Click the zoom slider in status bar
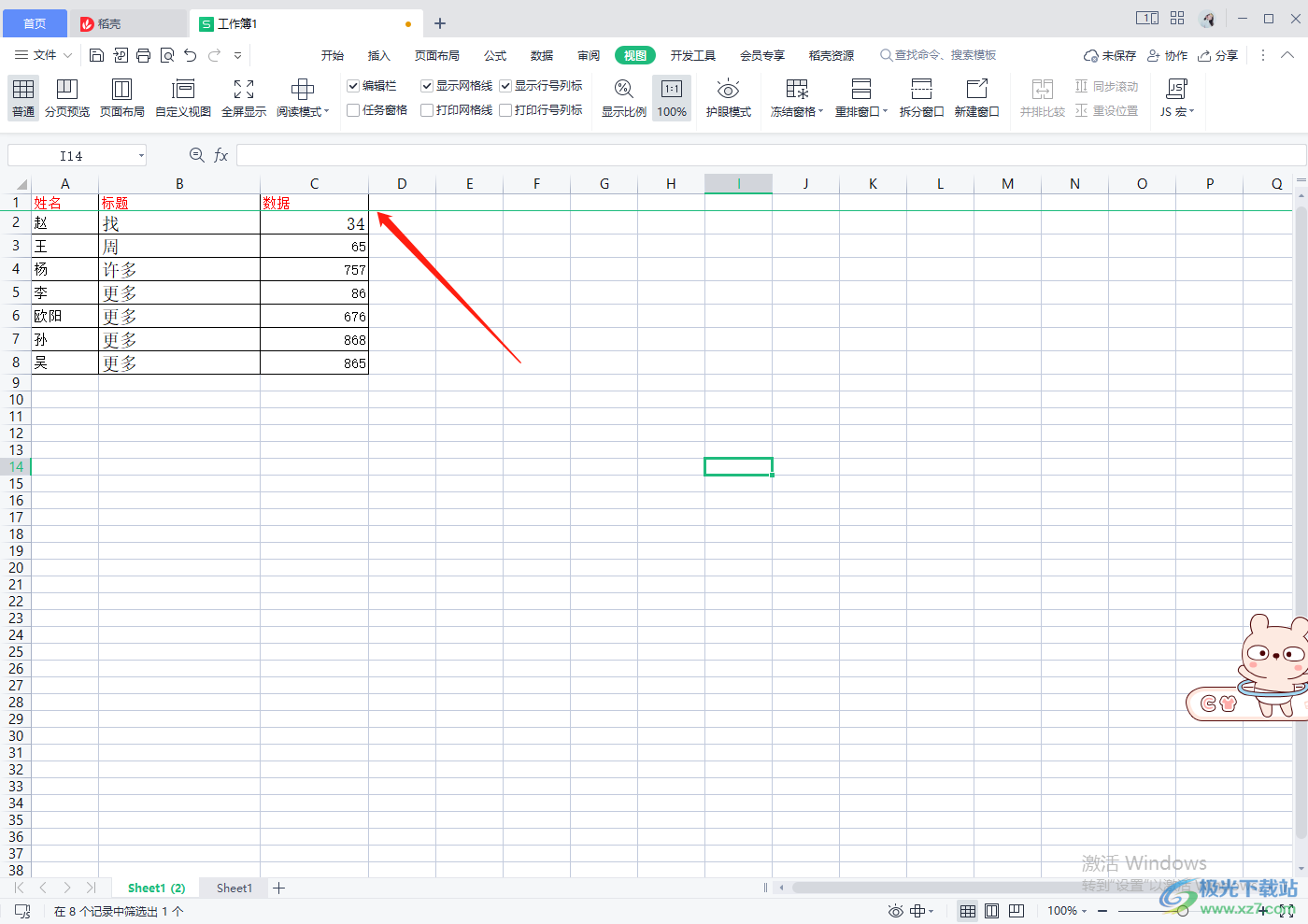The width and height of the screenshot is (1308, 924). click(1183, 911)
